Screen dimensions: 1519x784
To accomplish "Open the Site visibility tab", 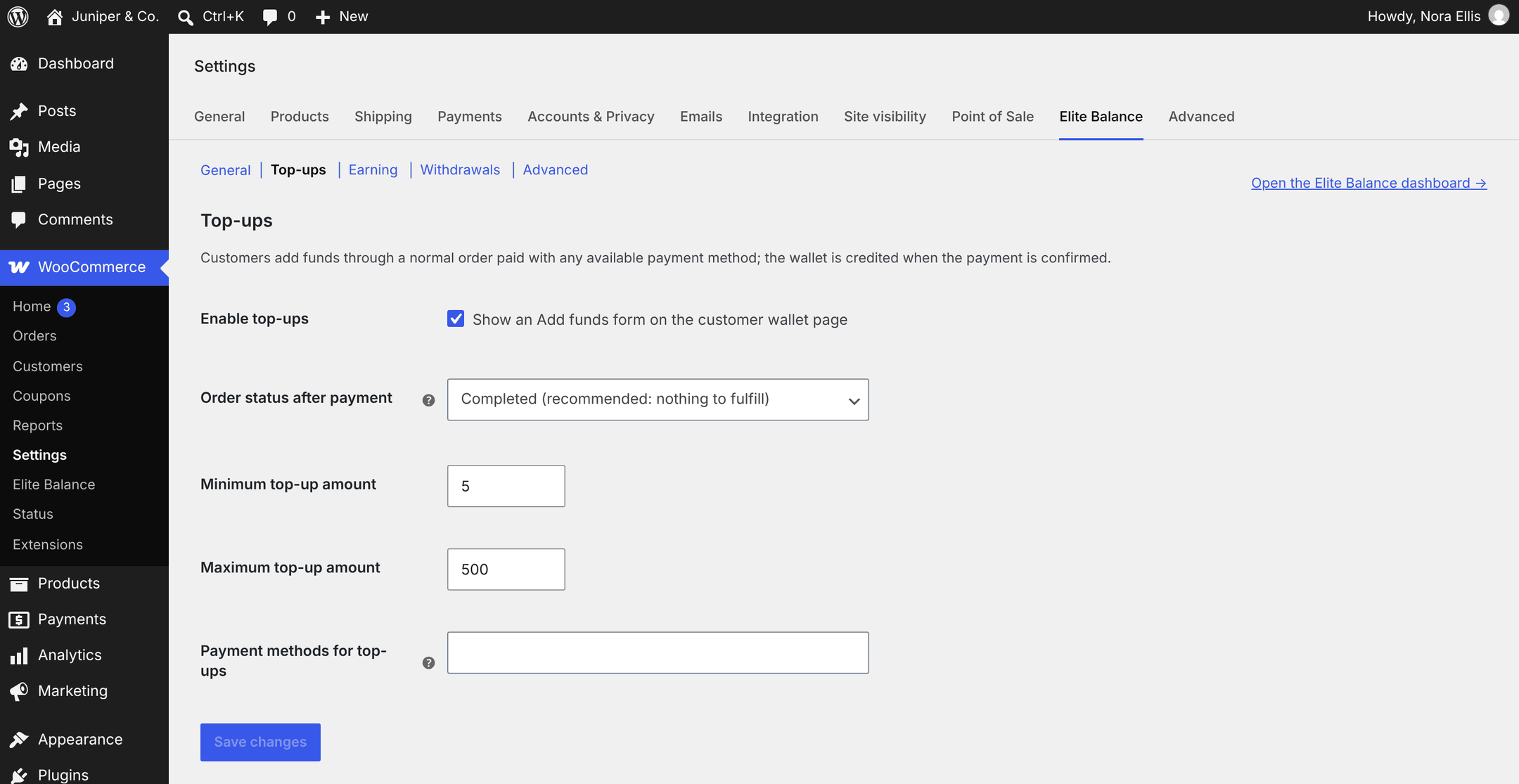I will click(x=885, y=117).
